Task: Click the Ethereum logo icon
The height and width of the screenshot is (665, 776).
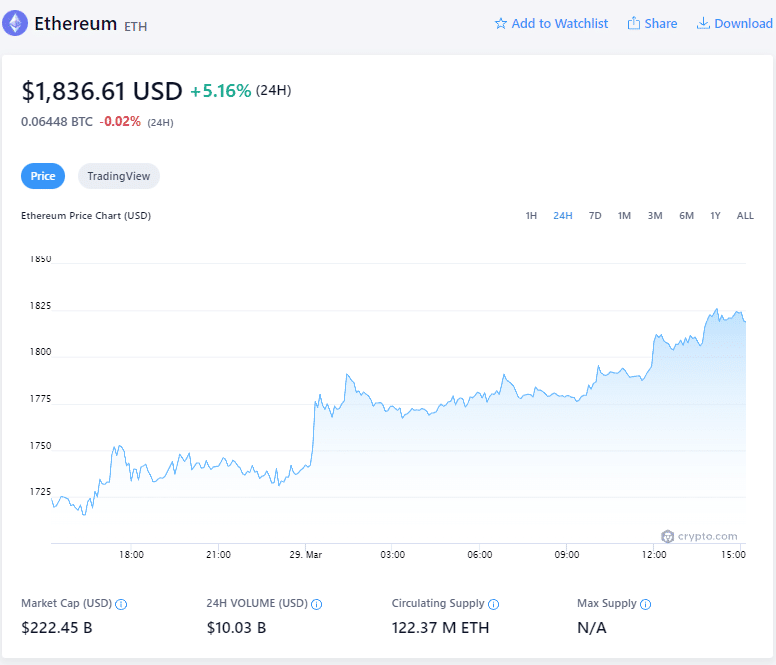Action: tap(15, 23)
